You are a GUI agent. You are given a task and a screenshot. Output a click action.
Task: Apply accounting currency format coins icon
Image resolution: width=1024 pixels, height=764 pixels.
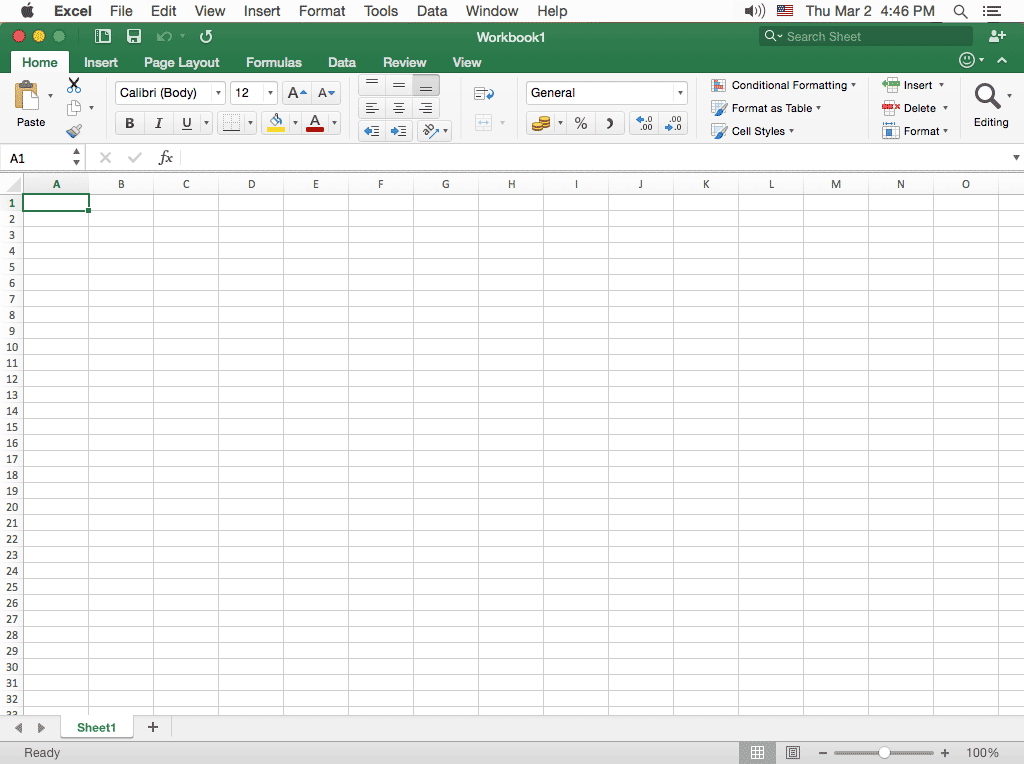(x=541, y=123)
